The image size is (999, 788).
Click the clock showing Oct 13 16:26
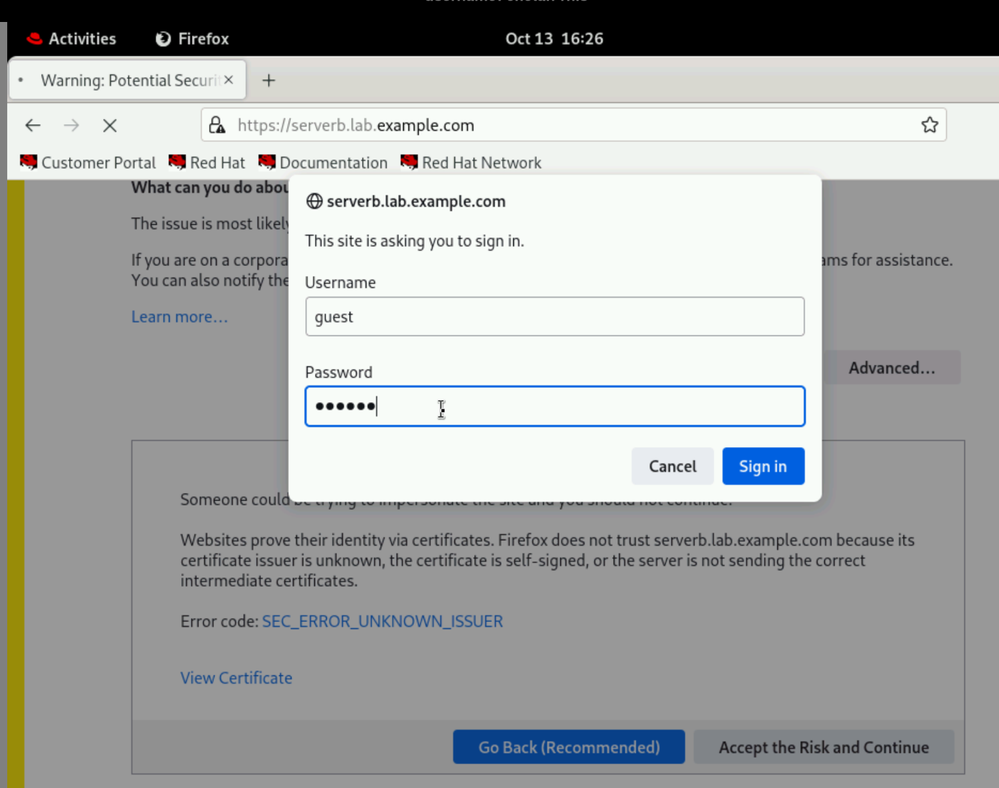(x=554, y=39)
